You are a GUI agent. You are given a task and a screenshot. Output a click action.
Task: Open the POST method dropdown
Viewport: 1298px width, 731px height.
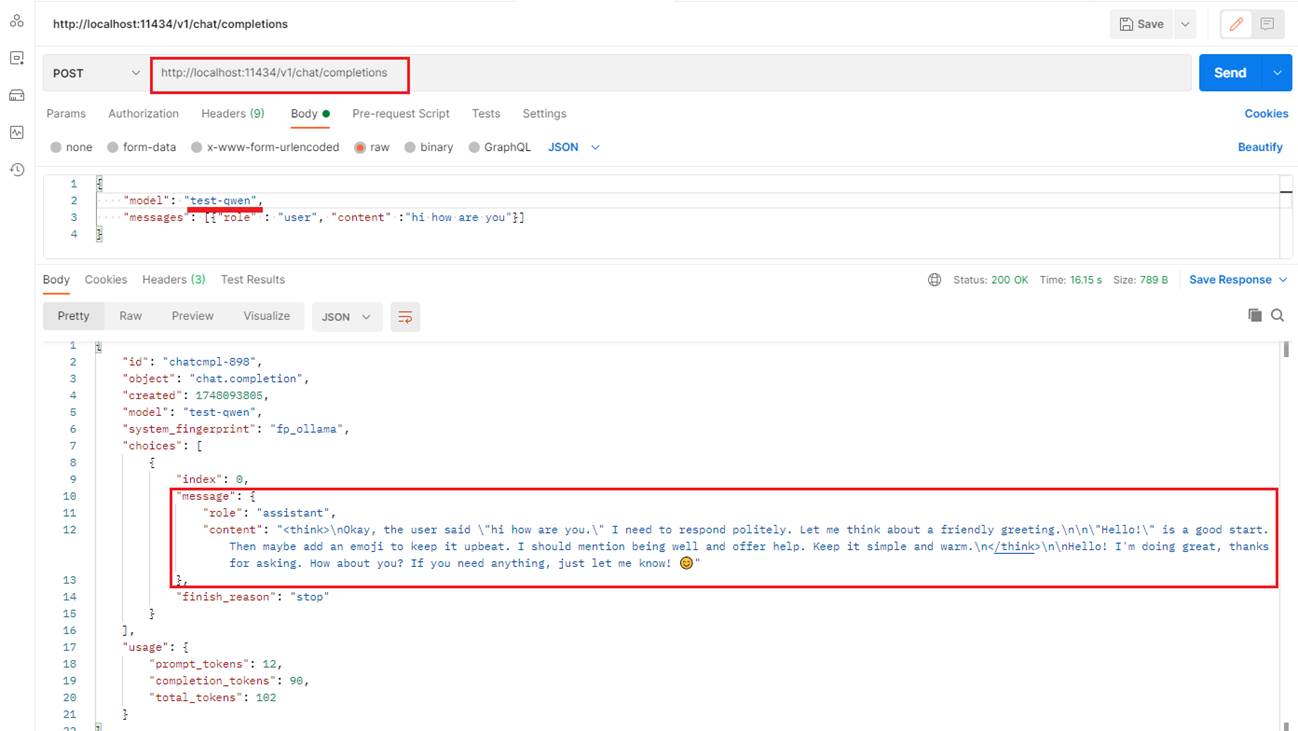[x=95, y=73]
